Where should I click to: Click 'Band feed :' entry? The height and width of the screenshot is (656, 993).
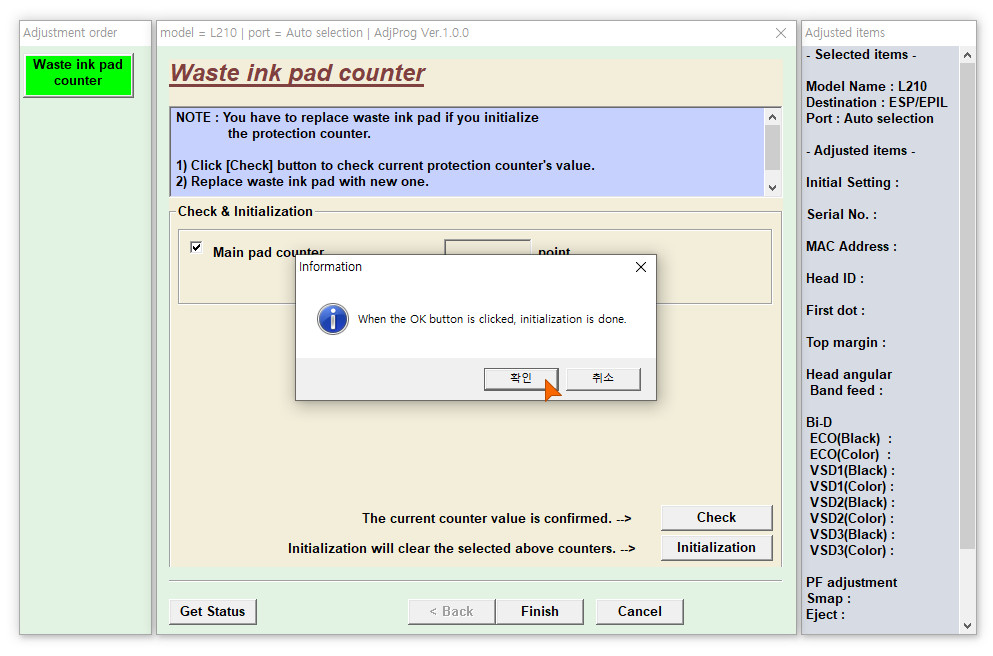846,391
